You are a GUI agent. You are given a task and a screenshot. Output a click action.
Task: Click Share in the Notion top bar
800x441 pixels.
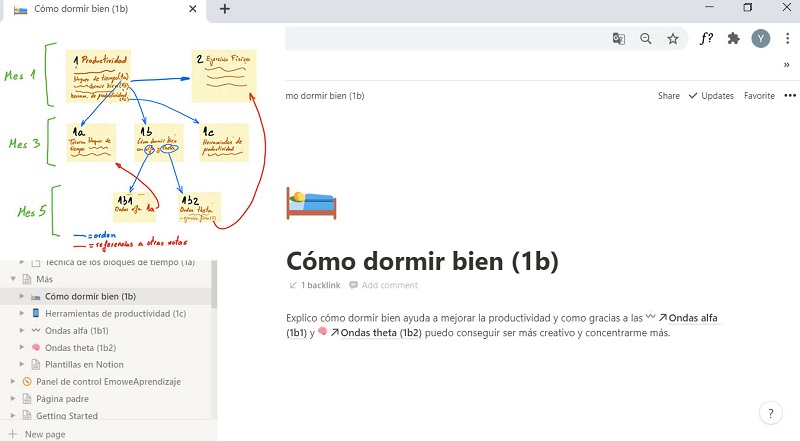(668, 95)
